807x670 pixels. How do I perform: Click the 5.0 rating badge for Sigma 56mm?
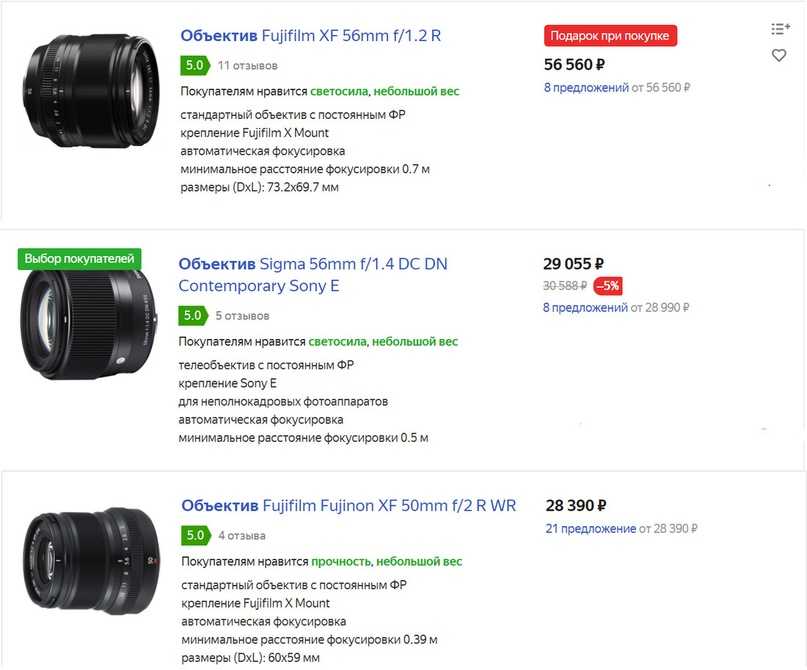click(x=192, y=316)
